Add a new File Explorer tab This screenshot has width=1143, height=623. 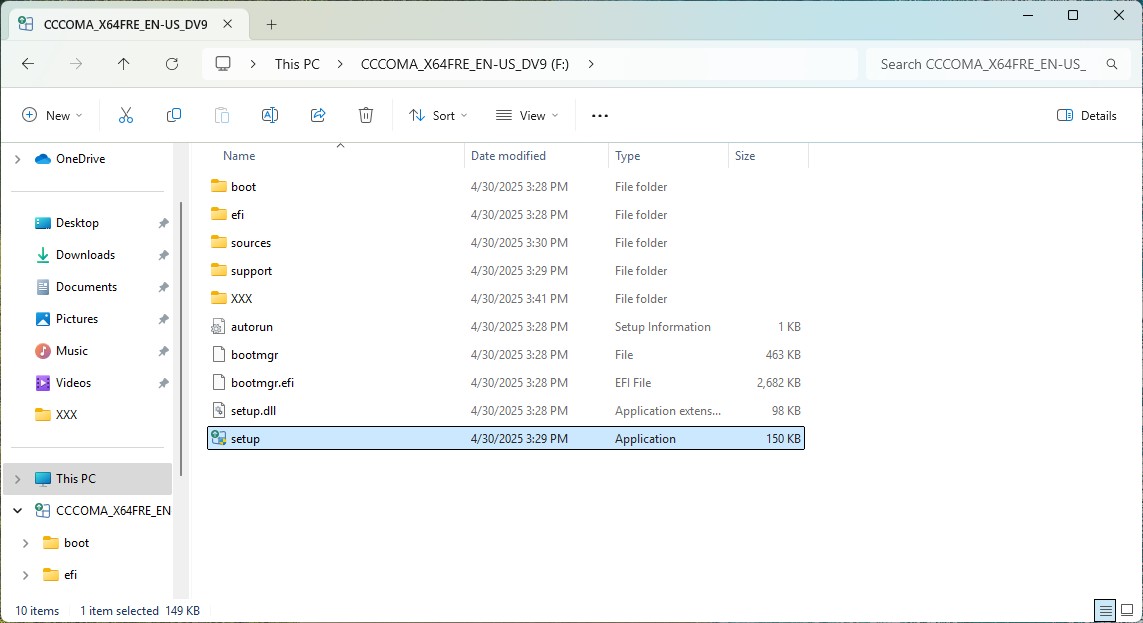(x=271, y=24)
